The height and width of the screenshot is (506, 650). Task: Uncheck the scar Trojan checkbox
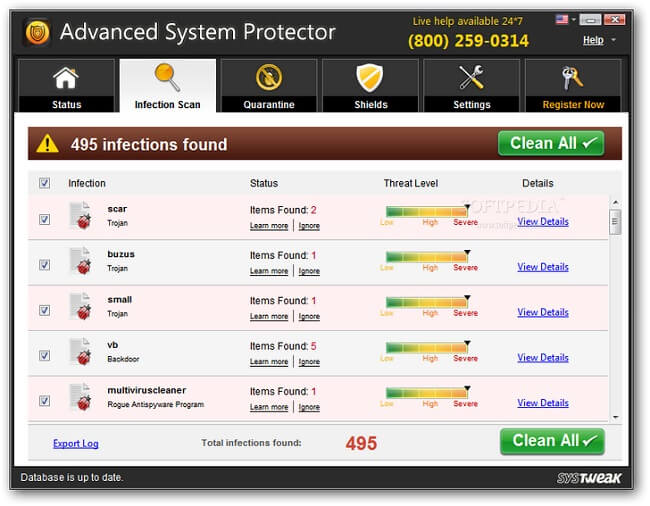pos(44,219)
